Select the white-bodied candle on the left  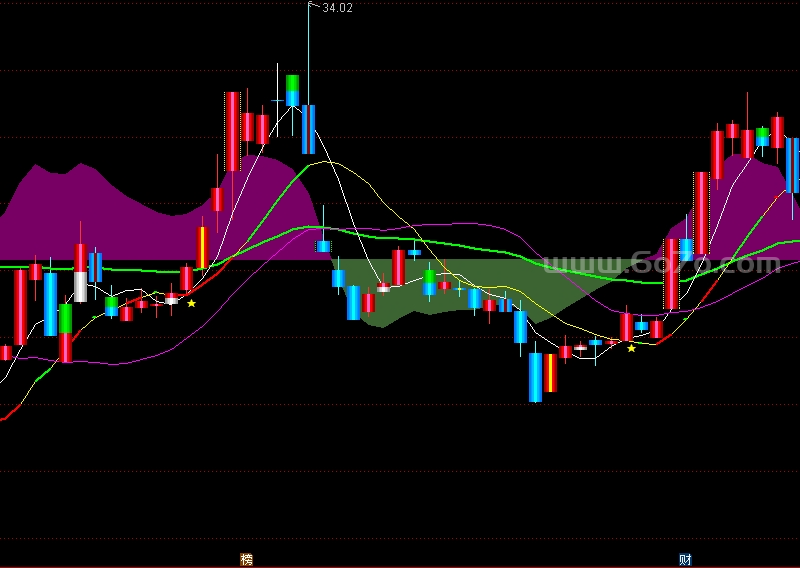80,287
